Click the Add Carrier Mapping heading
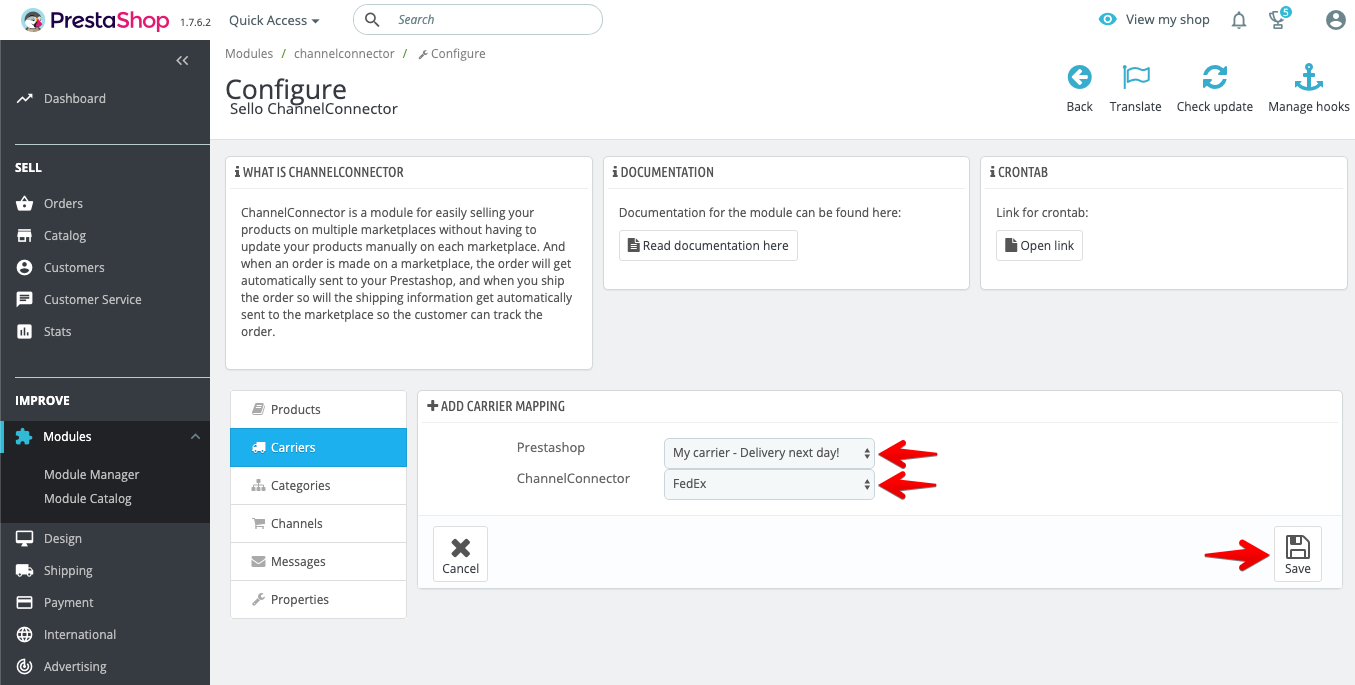Image resolution: width=1355 pixels, height=685 pixels. tap(496, 406)
